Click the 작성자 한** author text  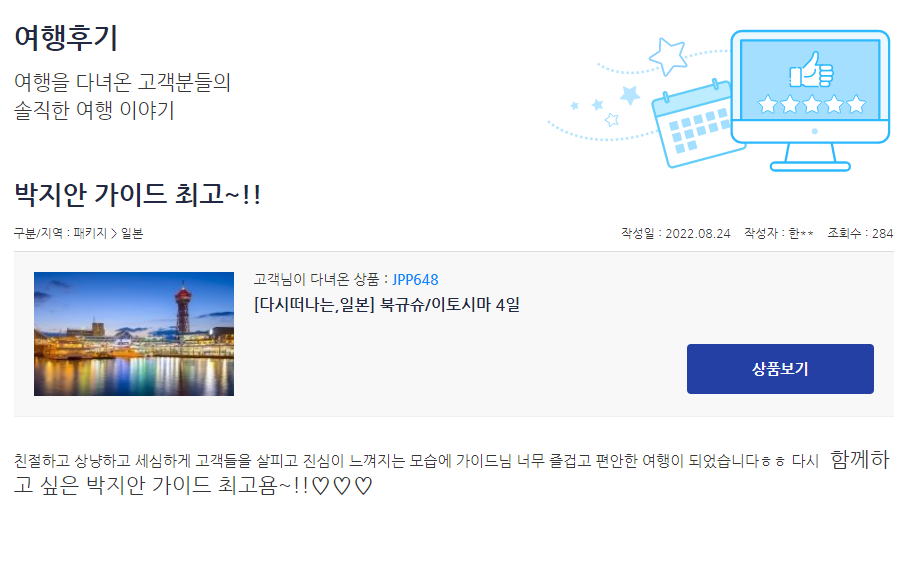779,233
